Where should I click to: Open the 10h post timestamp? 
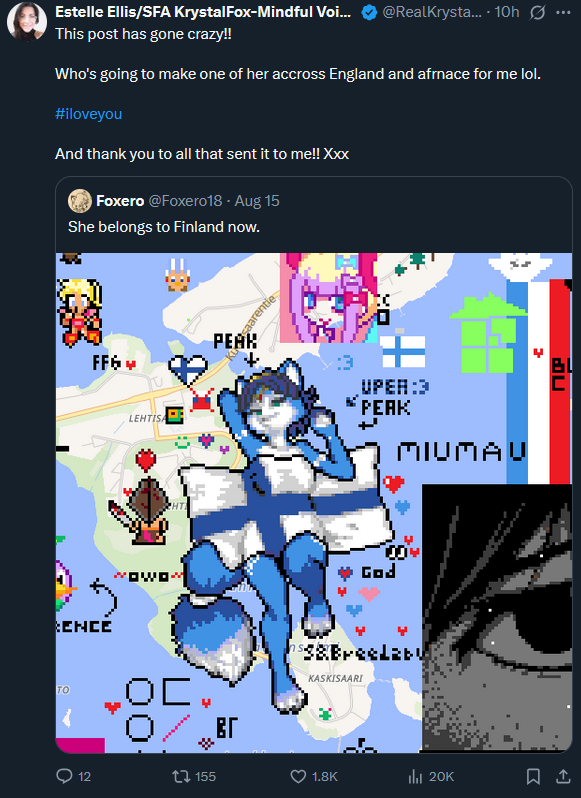click(x=507, y=12)
